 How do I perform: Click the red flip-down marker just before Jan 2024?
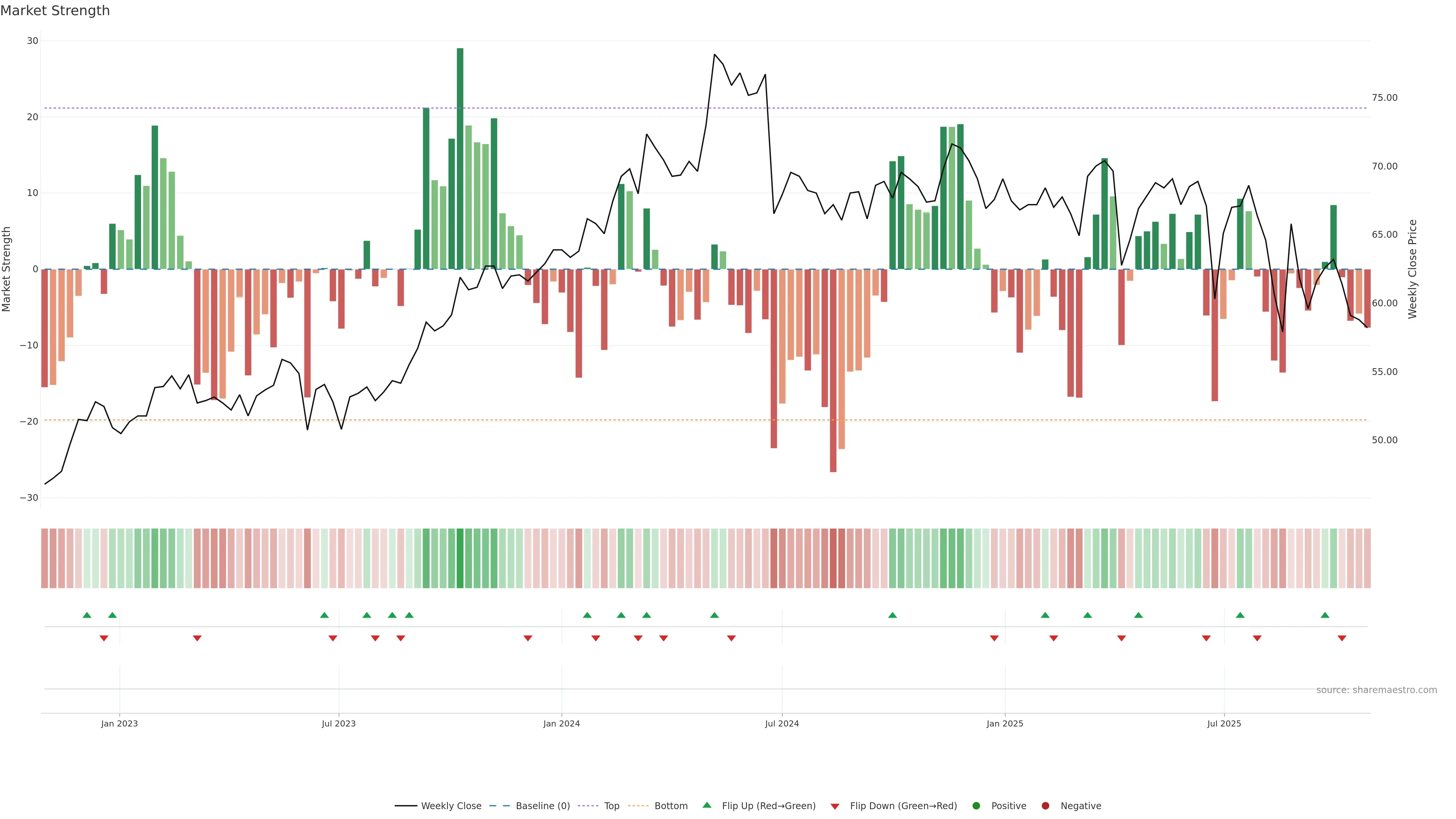[x=528, y=638]
